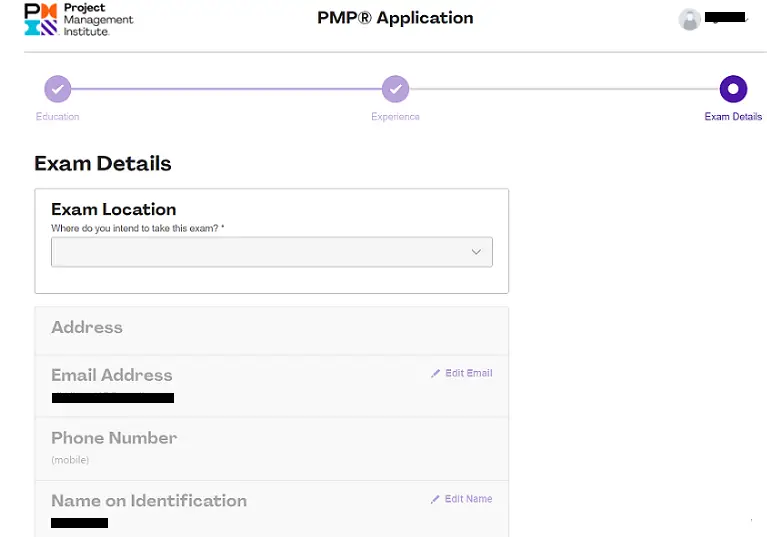The image size is (767, 537).
Task: Click the Address section heading
Action: [x=87, y=327]
